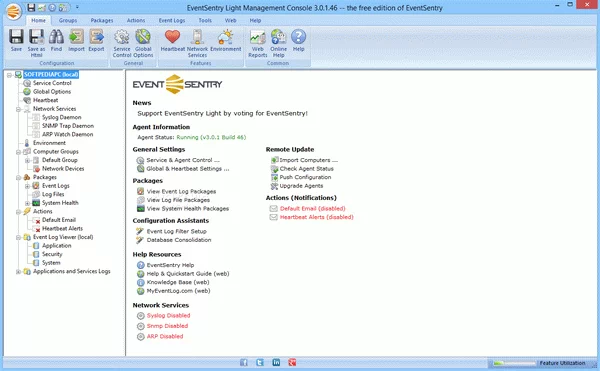Image resolution: width=600 pixels, height=371 pixels.
Task: Select Security log in tree
Action: point(52,254)
